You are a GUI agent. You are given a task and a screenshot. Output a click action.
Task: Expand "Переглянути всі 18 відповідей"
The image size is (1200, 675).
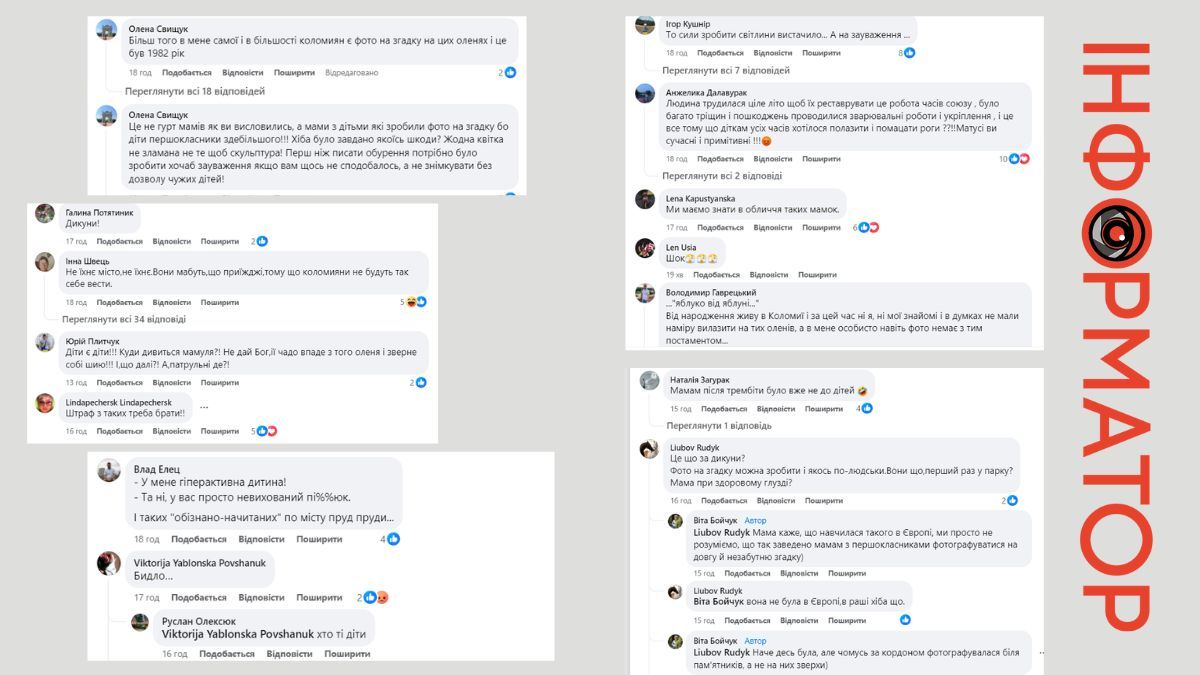195,91
